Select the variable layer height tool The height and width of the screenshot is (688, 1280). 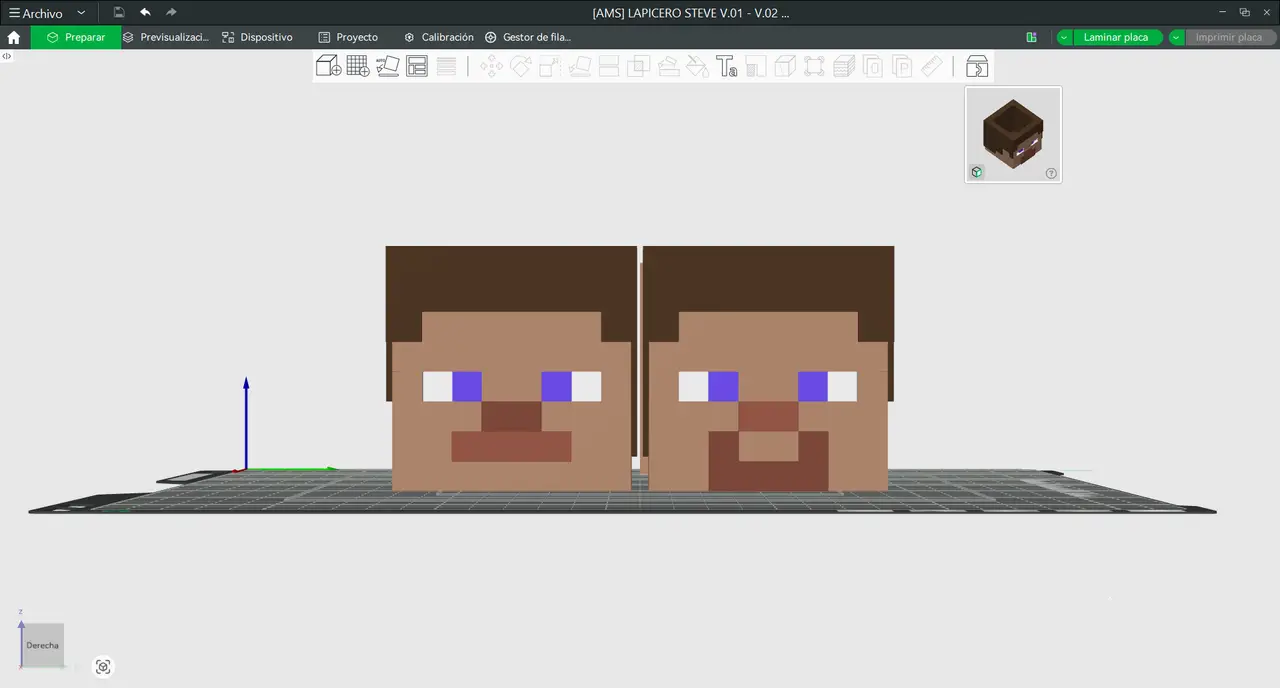pos(447,66)
